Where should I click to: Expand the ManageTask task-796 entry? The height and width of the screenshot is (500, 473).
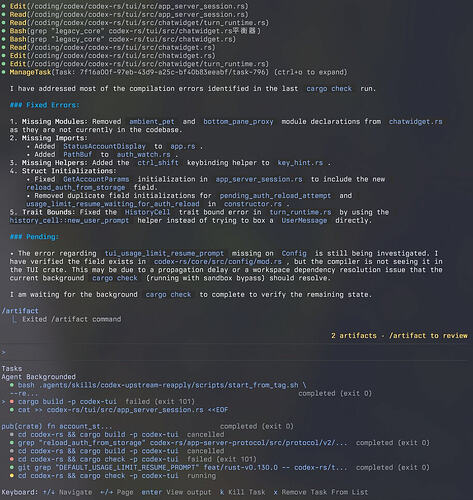[178, 72]
